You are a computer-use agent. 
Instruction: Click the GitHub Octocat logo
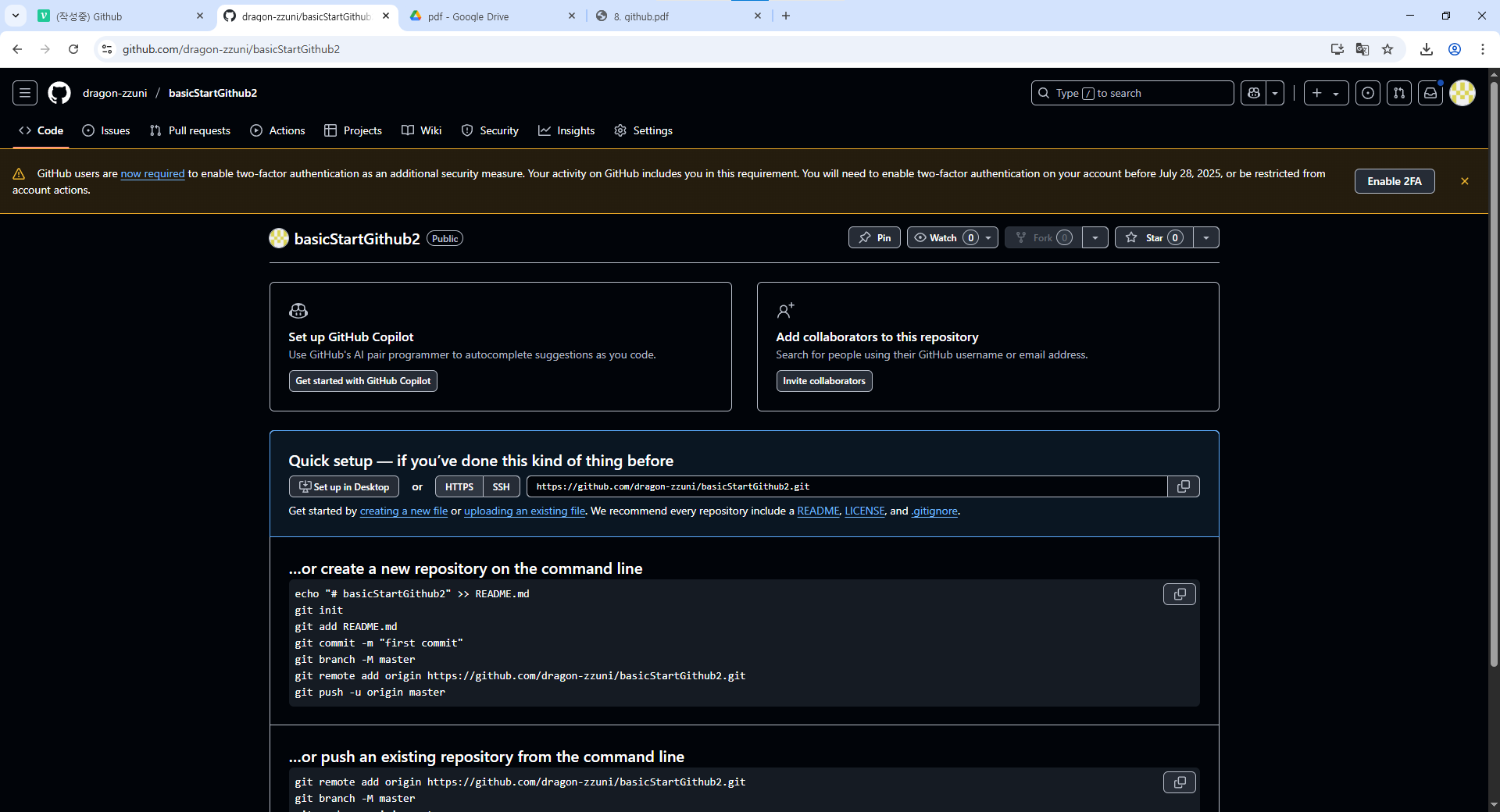tap(59, 93)
